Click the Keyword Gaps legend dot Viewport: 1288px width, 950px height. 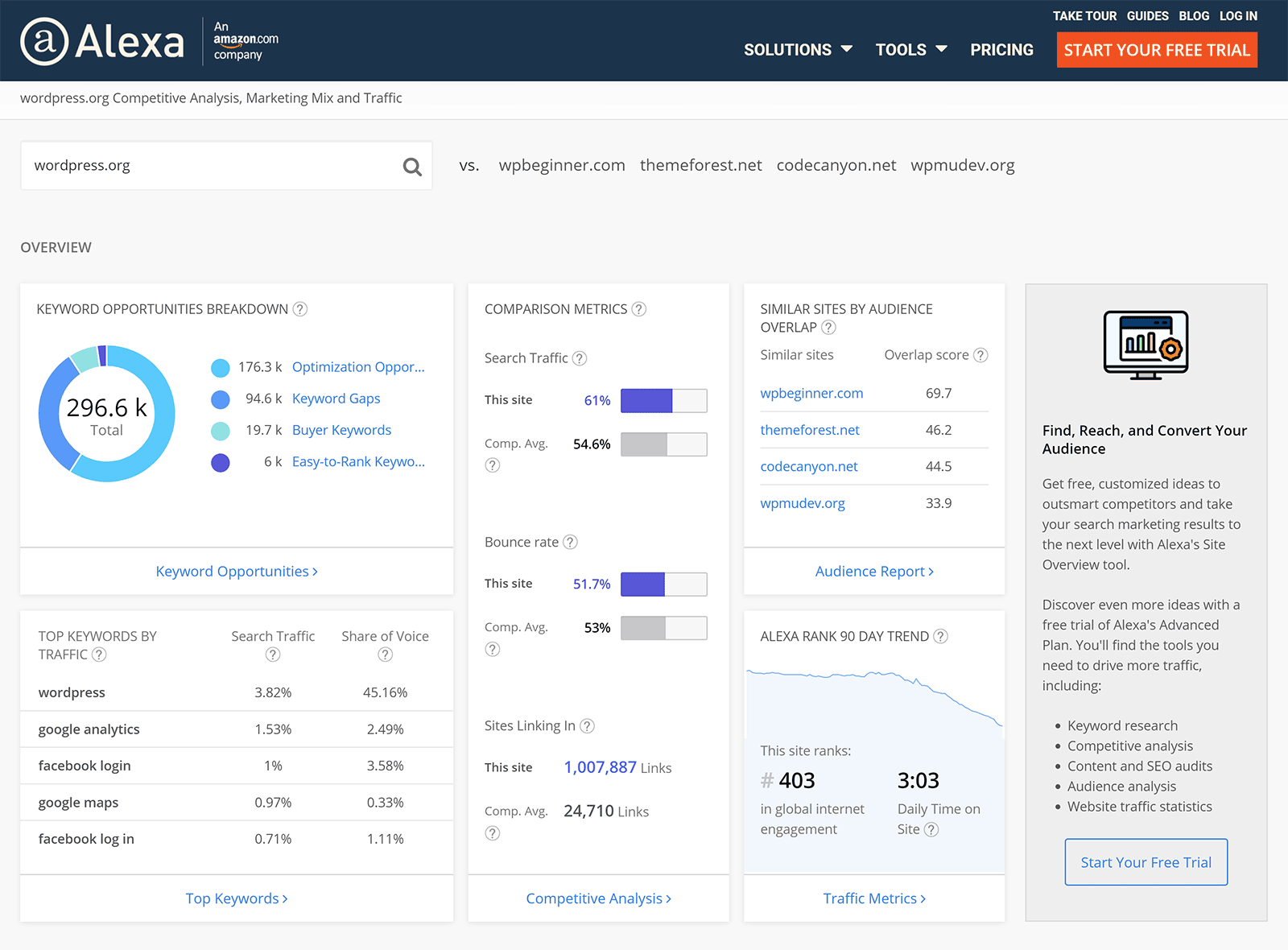[x=221, y=399]
